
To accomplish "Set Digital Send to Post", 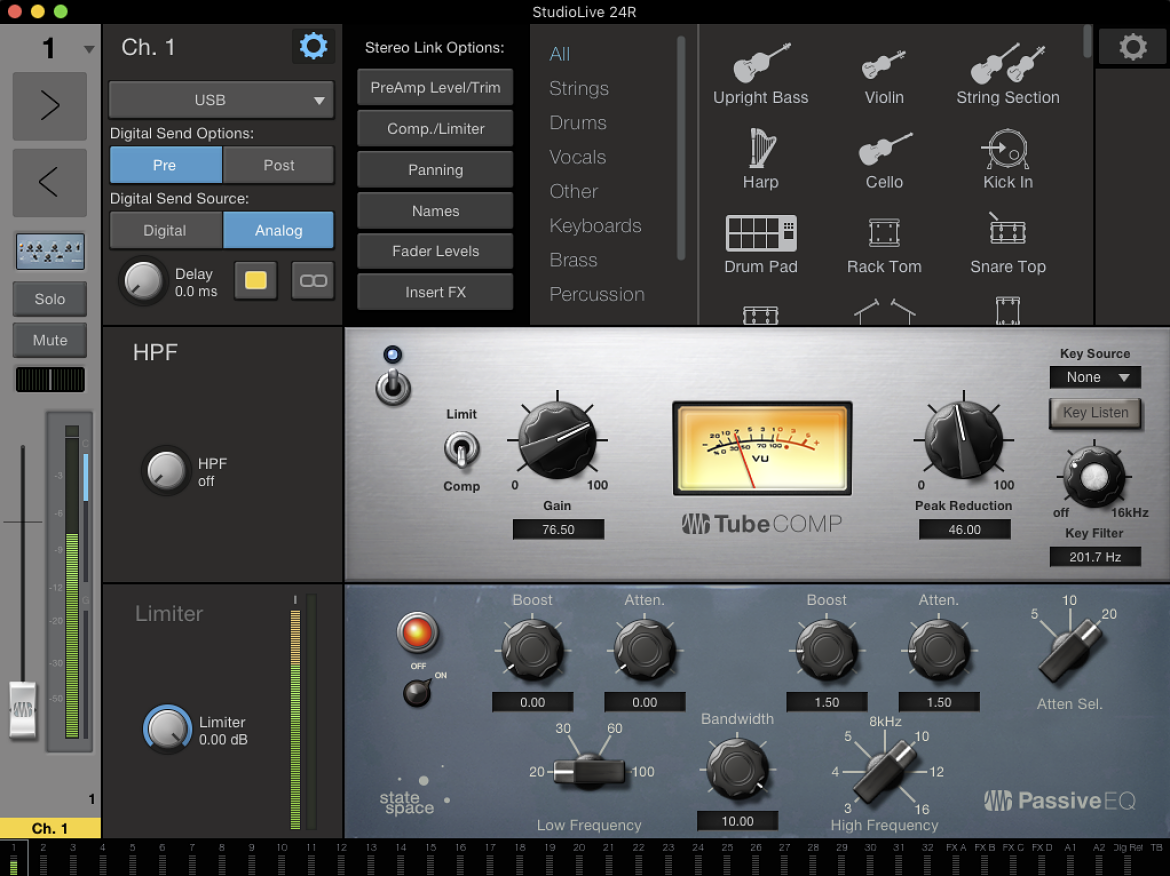I will [278, 165].
